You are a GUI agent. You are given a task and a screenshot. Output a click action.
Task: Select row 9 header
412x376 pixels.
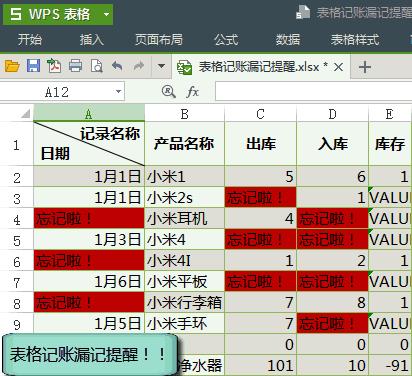pyautogui.click(x=16, y=324)
